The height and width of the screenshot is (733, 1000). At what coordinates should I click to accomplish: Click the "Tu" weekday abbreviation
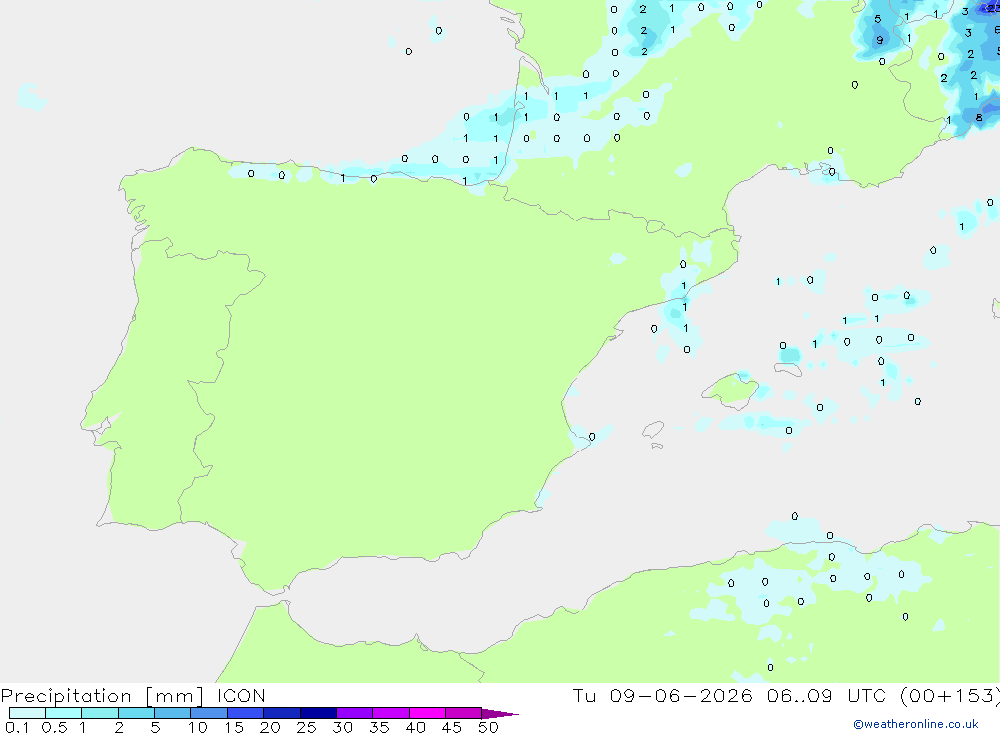[584, 695]
